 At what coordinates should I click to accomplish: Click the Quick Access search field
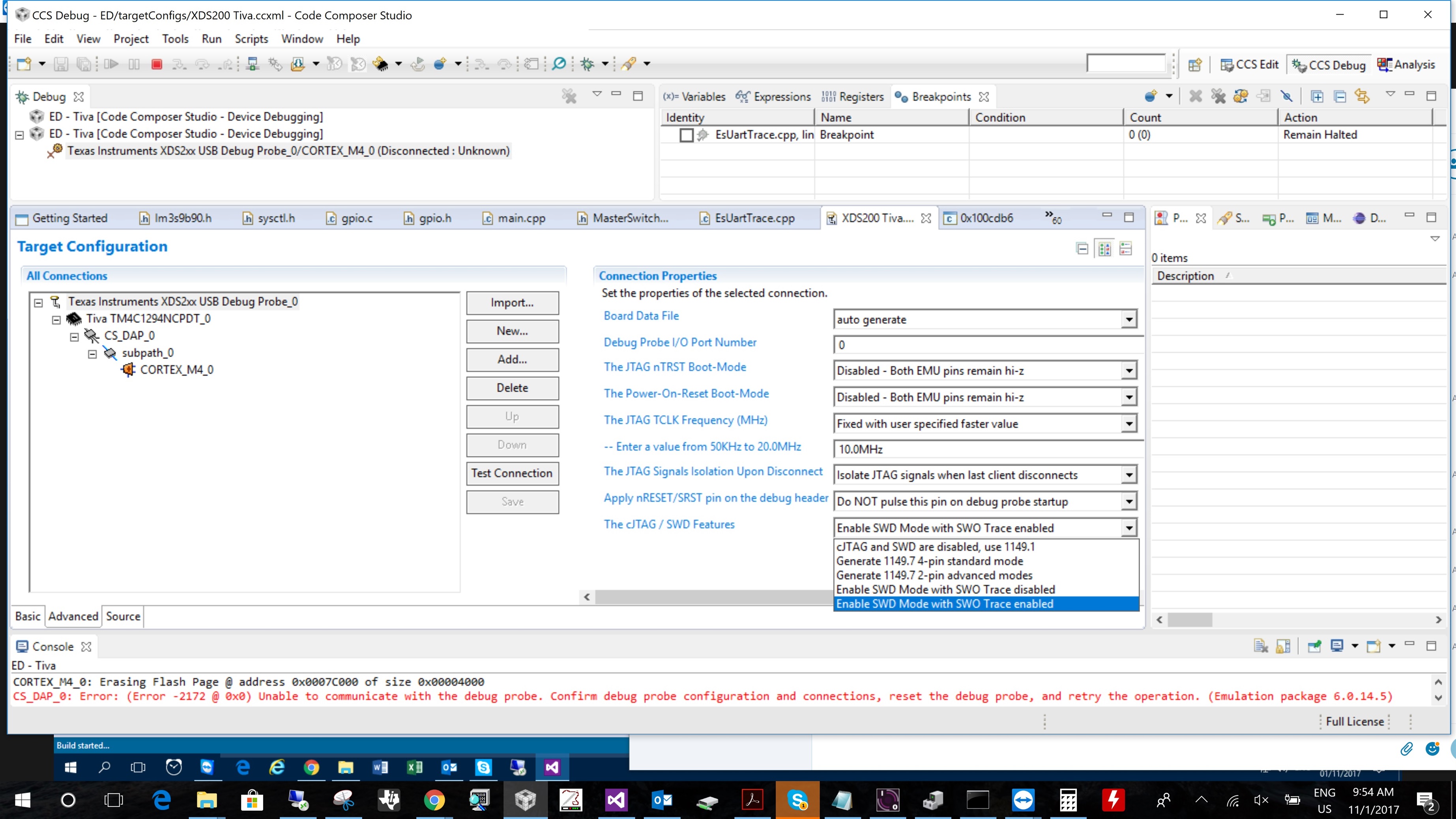tap(1125, 64)
